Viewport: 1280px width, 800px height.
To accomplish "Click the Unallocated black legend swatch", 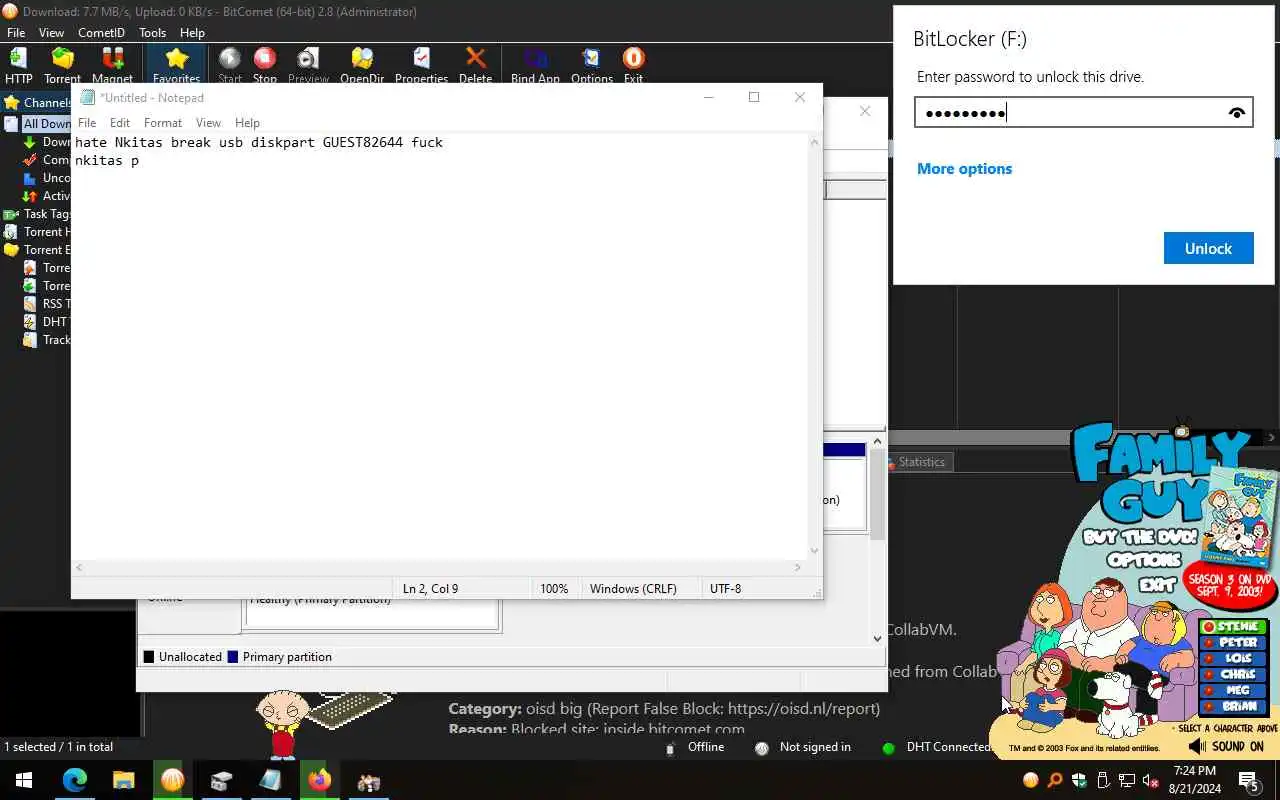I will 149,657.
